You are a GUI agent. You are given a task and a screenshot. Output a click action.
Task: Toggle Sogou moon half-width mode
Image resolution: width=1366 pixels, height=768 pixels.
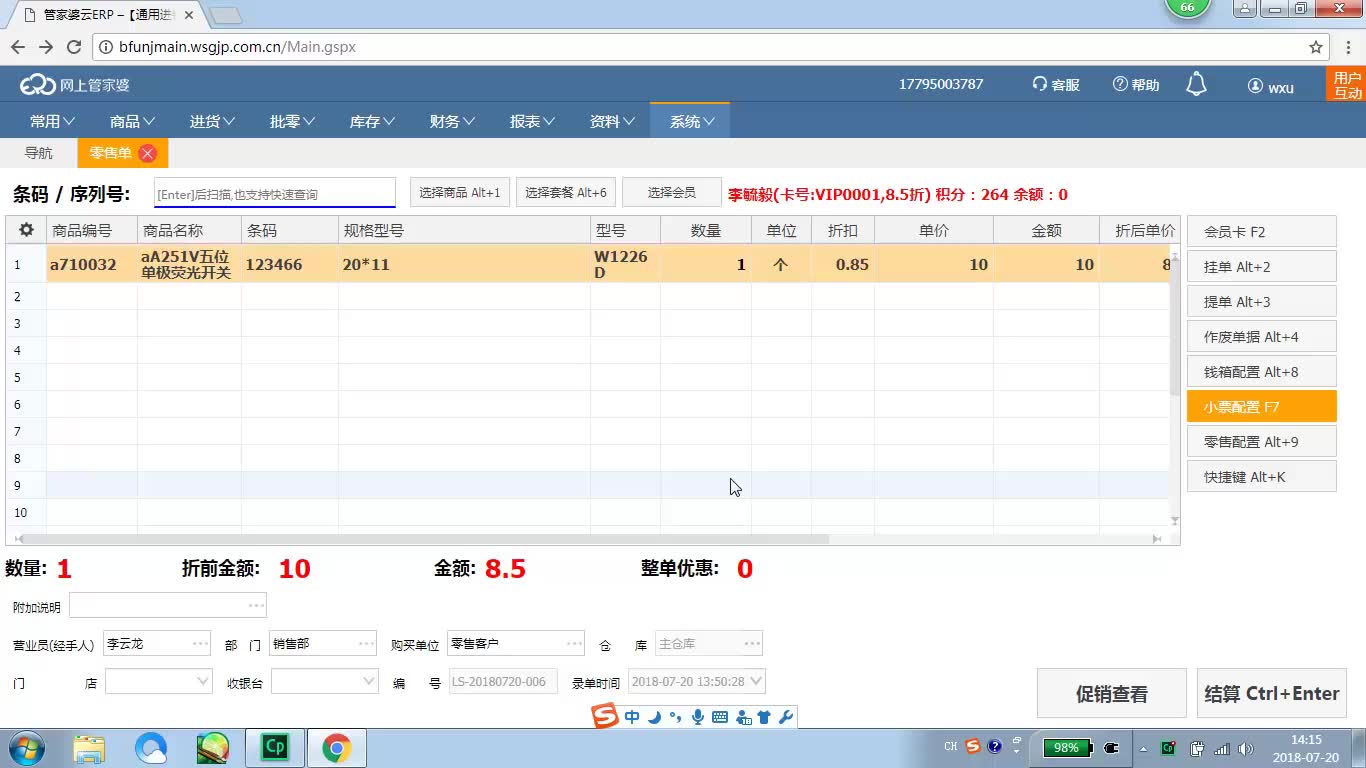(654, 717)
